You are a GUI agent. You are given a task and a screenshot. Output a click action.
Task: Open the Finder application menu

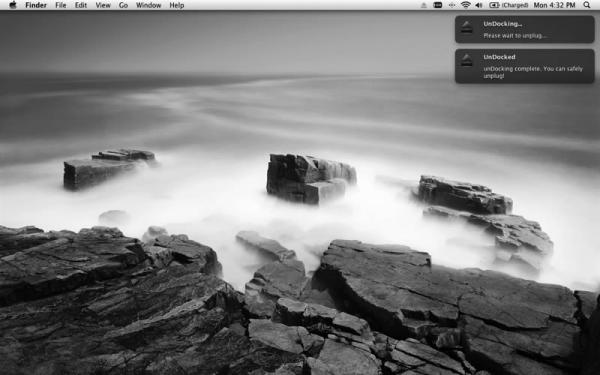click(x=36, y=5)
